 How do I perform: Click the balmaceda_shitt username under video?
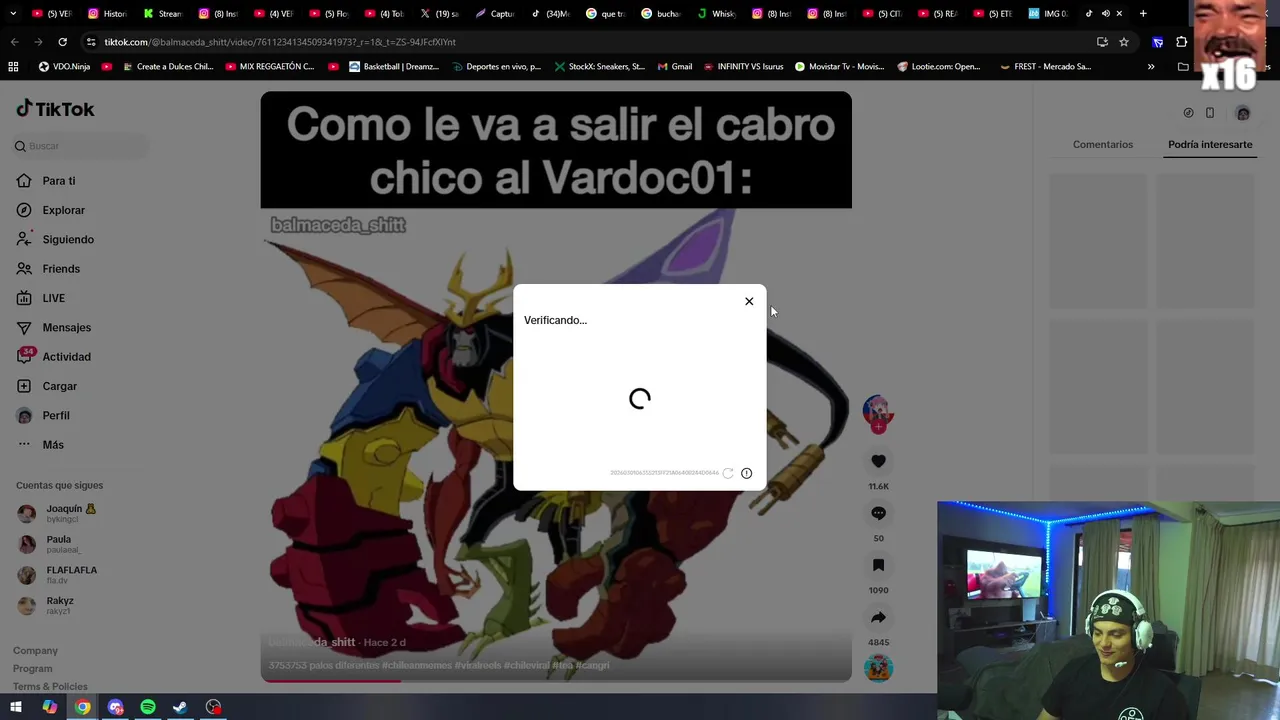coord(312,642)
